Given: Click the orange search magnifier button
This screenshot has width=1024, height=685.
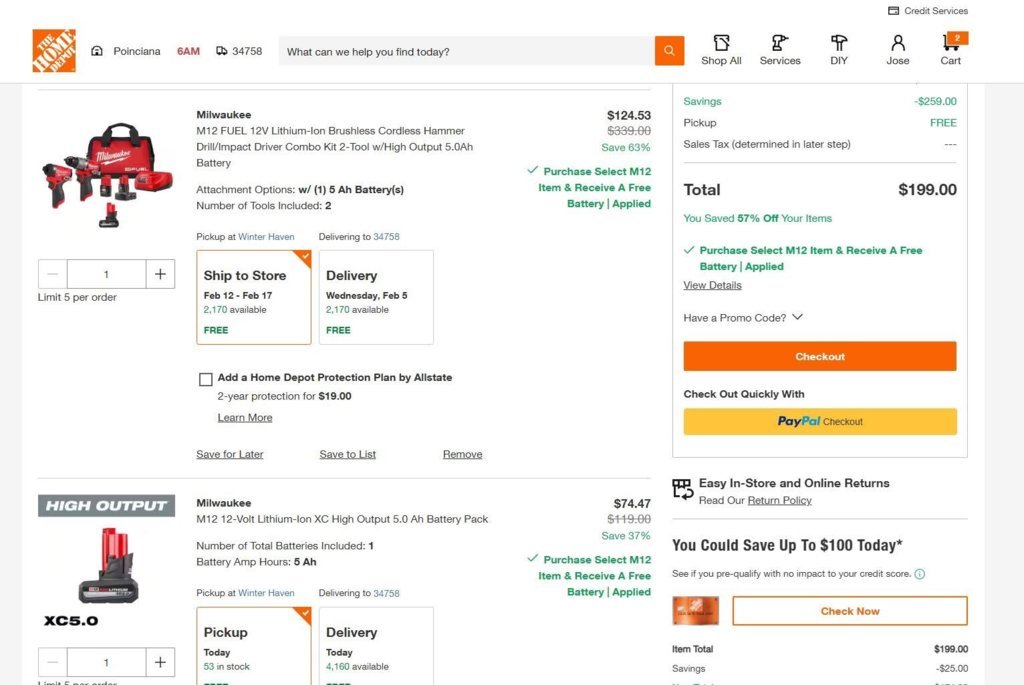Looking at the screenshot, I should pos(669,51).
